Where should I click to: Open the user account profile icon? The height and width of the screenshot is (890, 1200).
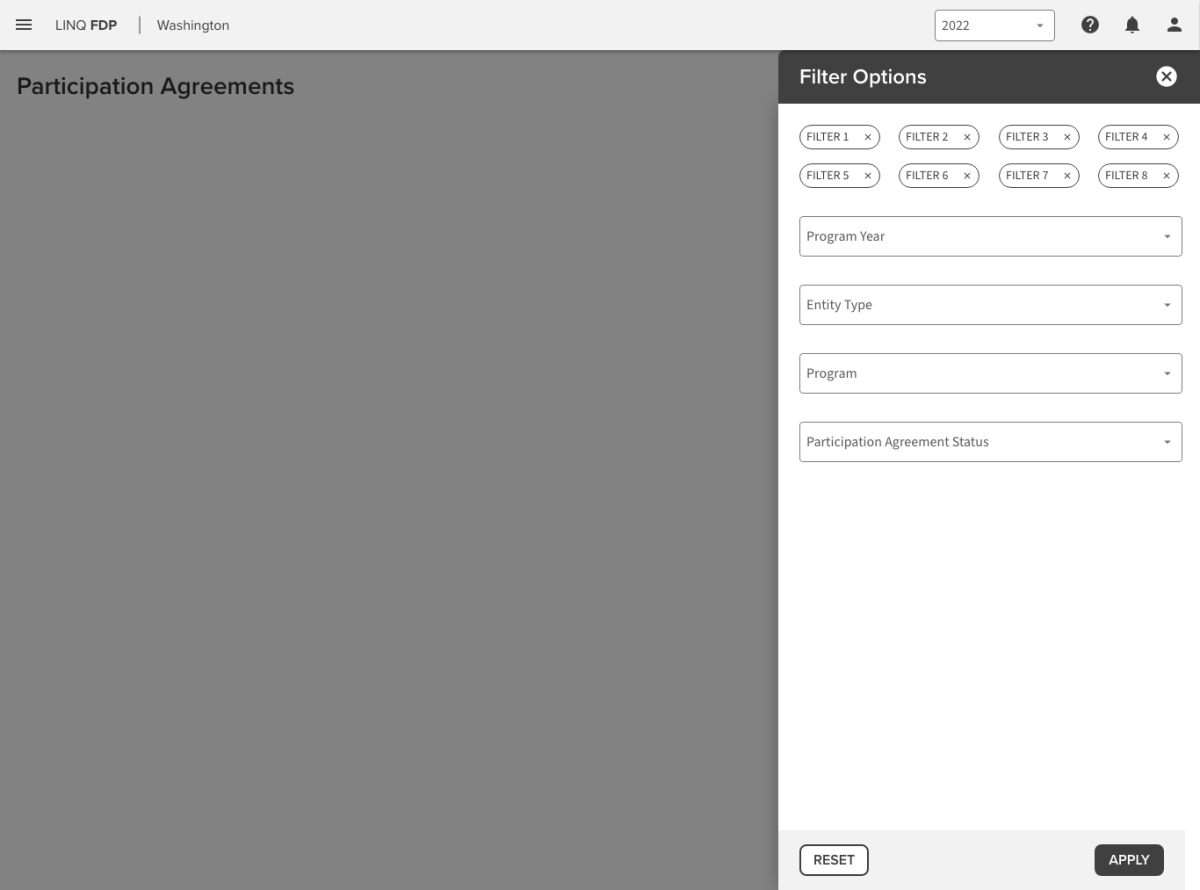click(x=1174, y=25)
